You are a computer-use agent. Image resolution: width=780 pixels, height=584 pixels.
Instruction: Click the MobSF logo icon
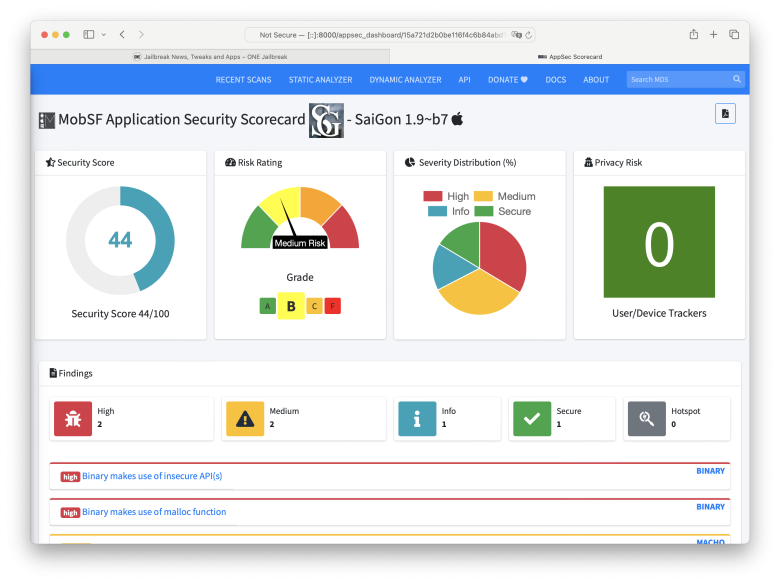47,120
